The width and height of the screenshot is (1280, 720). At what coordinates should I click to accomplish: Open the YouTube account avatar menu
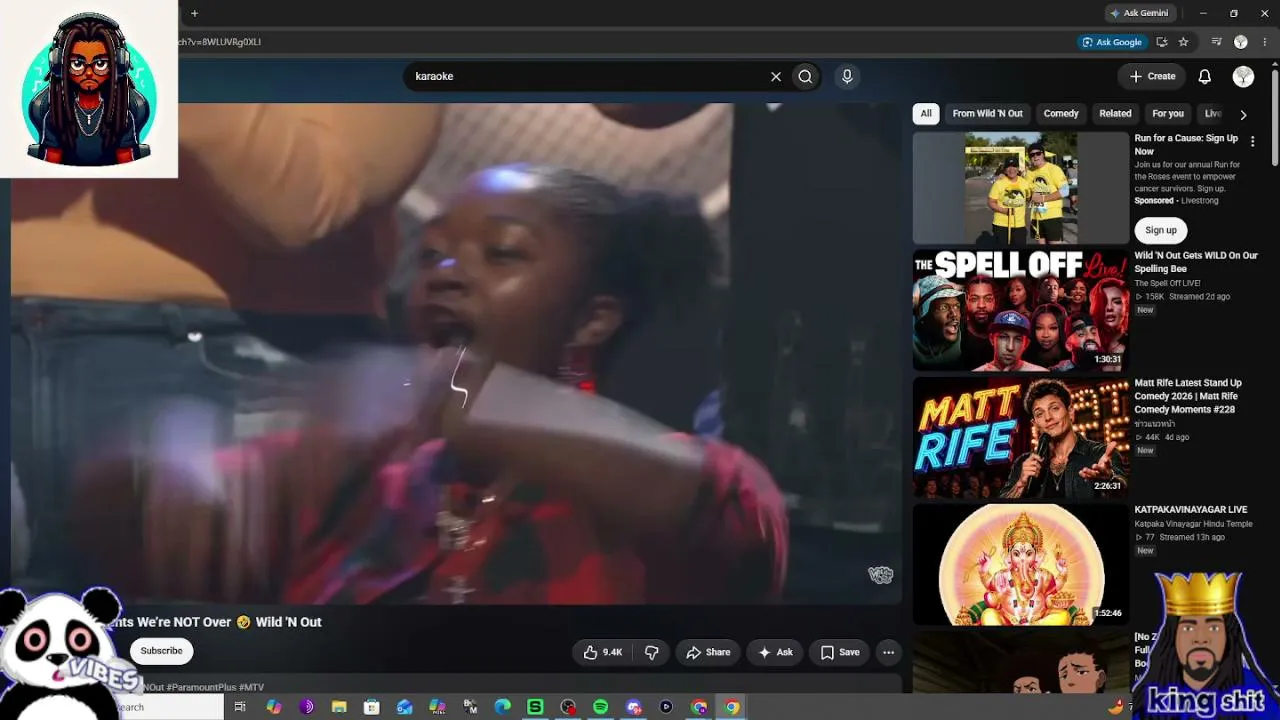click(x=1243, y=76)
